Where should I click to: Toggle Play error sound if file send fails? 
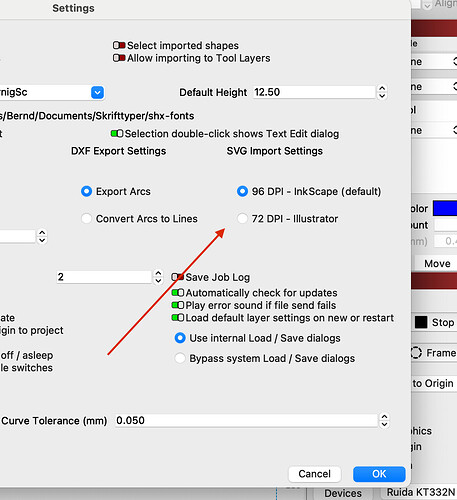pos(178,305)
